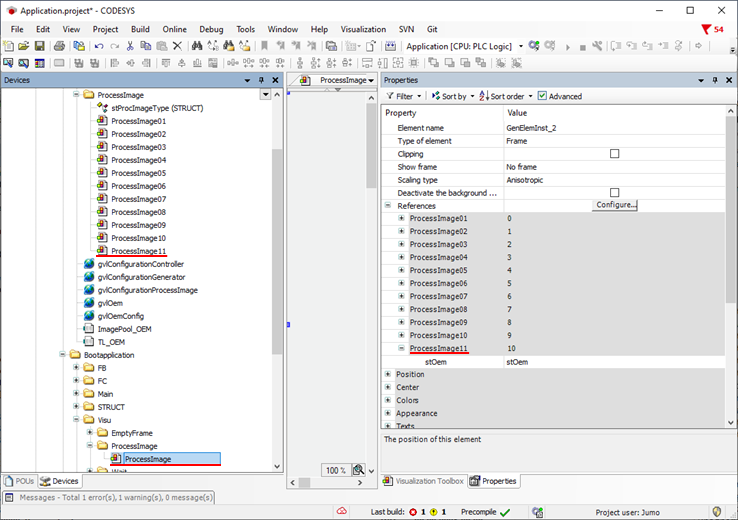Click the Configure... button

point(615,205)
